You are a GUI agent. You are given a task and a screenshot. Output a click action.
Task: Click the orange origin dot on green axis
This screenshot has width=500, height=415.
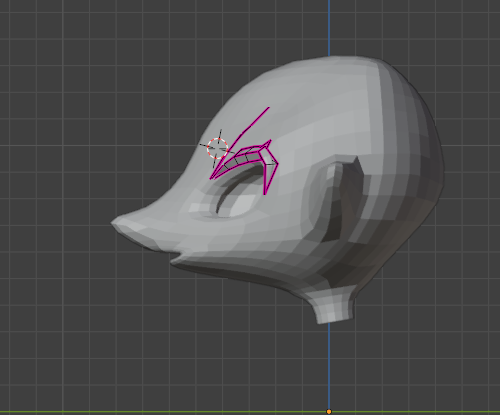(x=329, y=412)
